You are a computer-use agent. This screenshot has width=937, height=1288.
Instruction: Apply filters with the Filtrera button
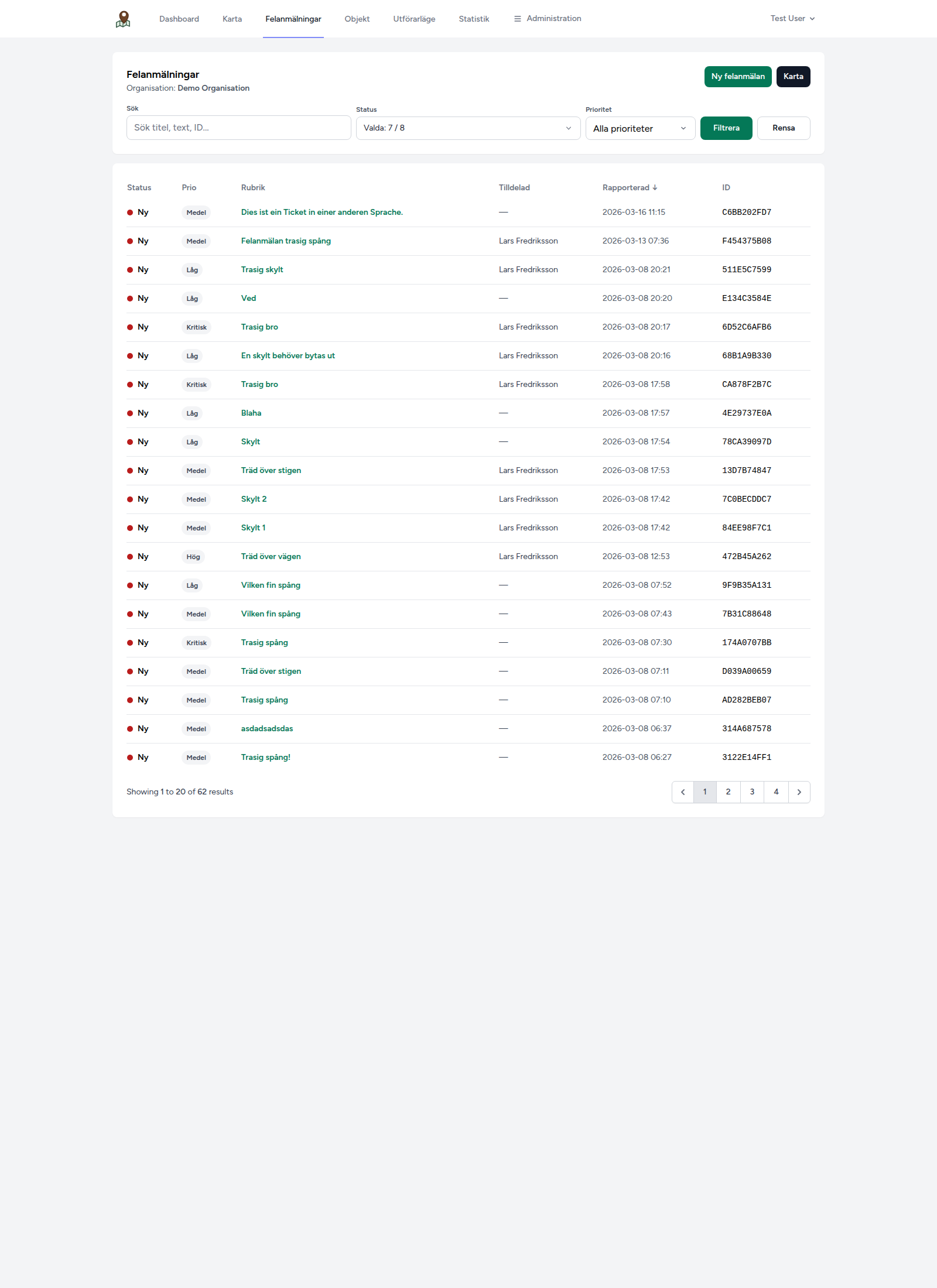726,128
